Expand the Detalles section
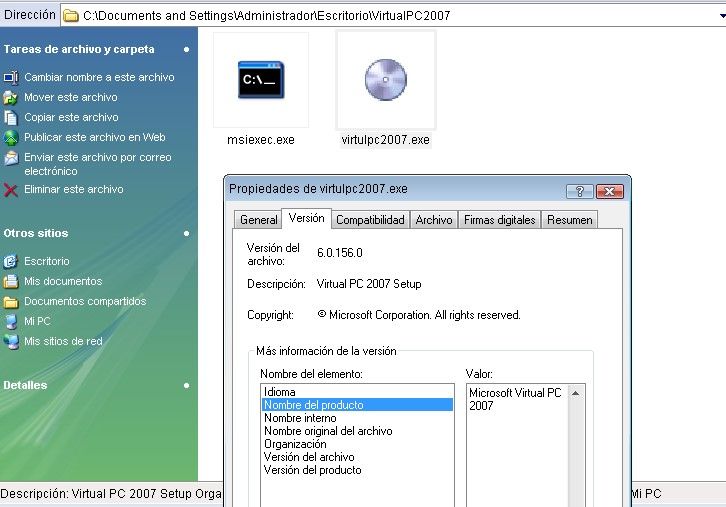726x507 pixels. [x=186, y=385]
